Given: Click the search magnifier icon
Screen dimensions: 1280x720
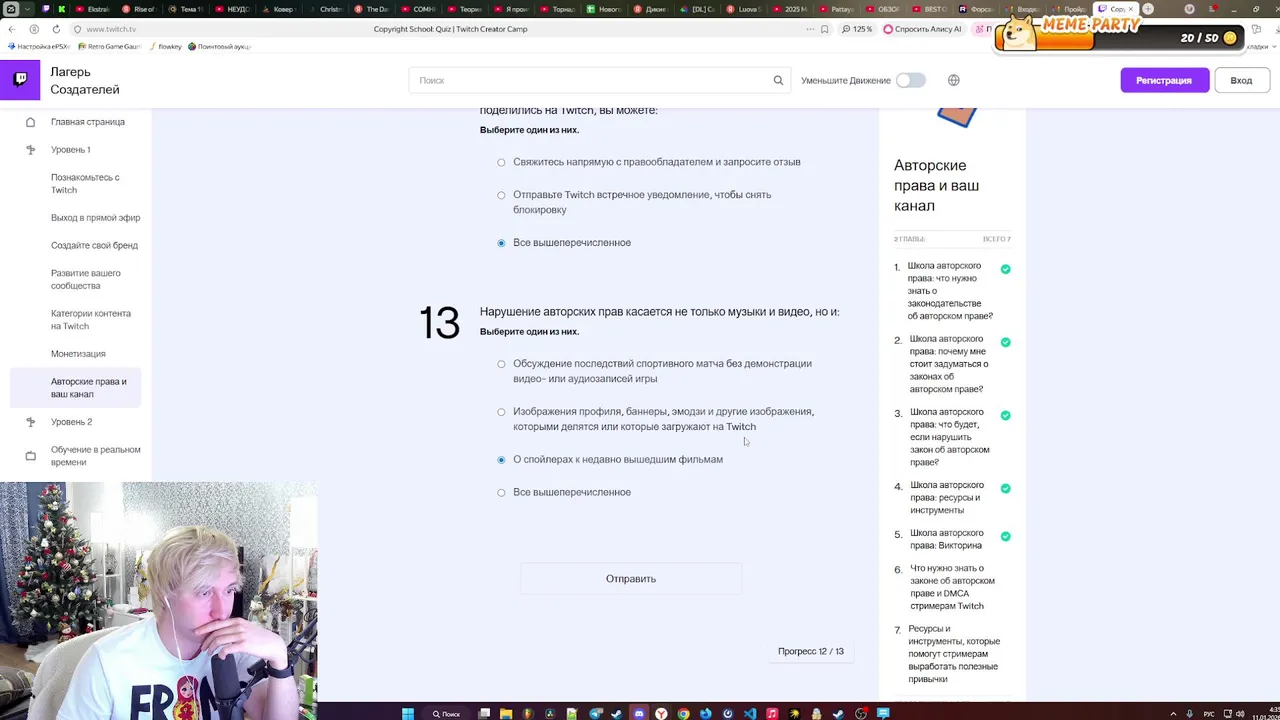Looking at the screenshot, I should [x=778, y=80].
